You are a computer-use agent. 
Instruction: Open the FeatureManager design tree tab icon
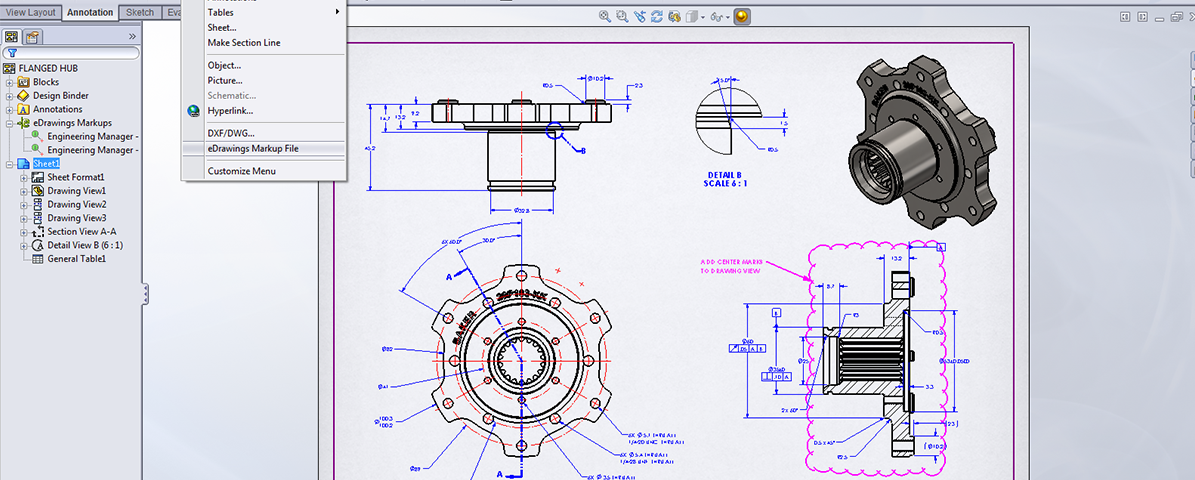[13, 36]
